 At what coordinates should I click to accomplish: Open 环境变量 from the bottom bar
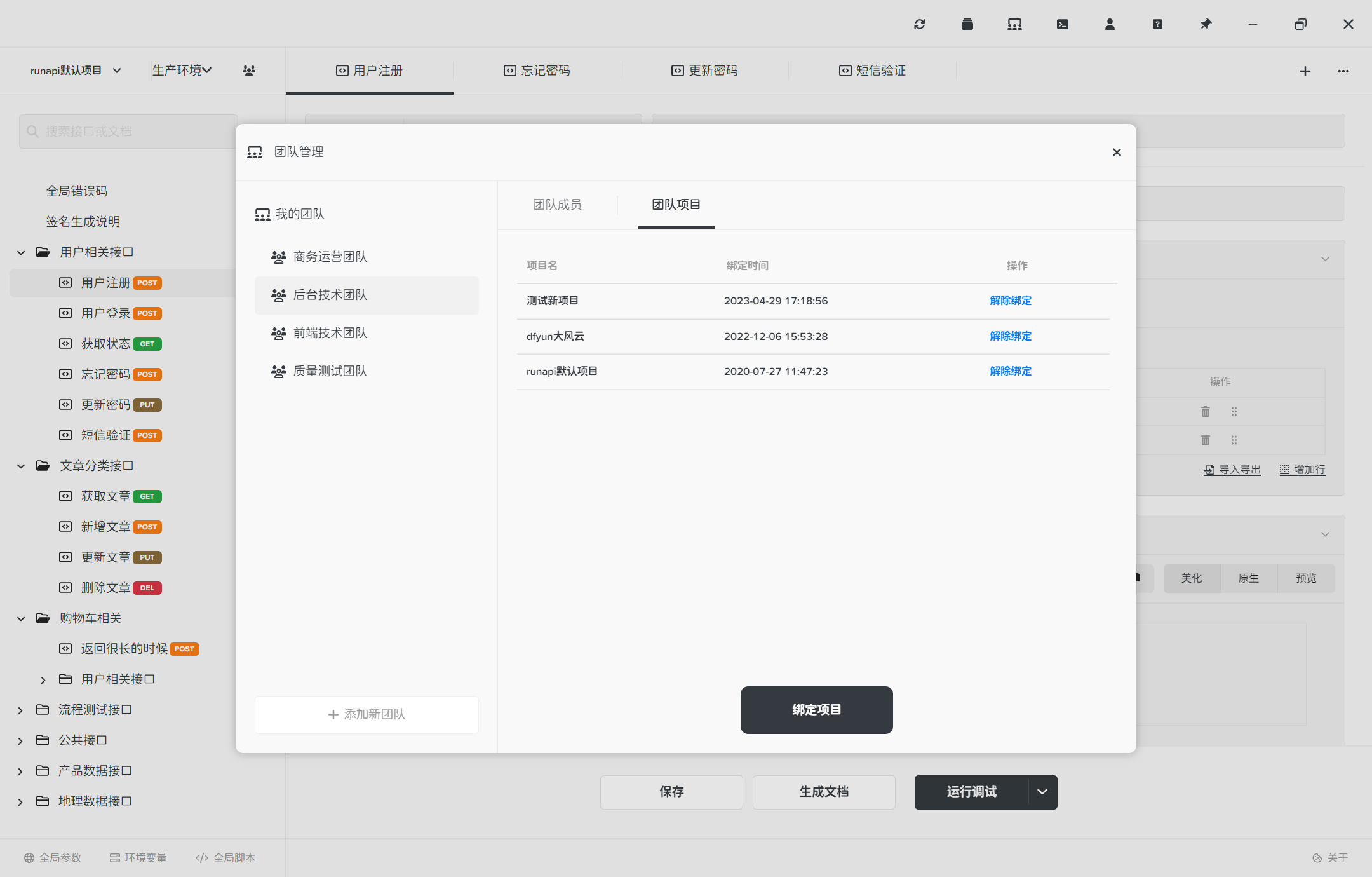[139, 857]
